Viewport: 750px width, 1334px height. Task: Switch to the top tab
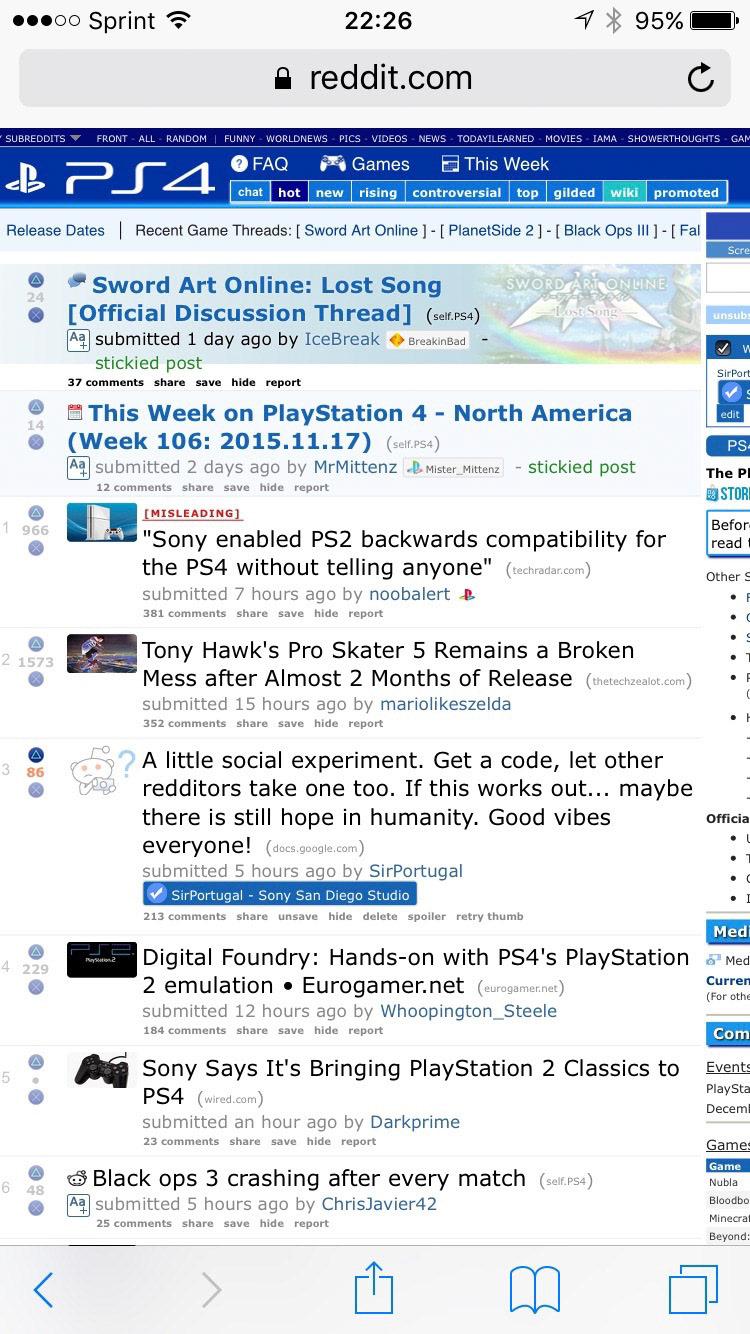pos(528,192)
